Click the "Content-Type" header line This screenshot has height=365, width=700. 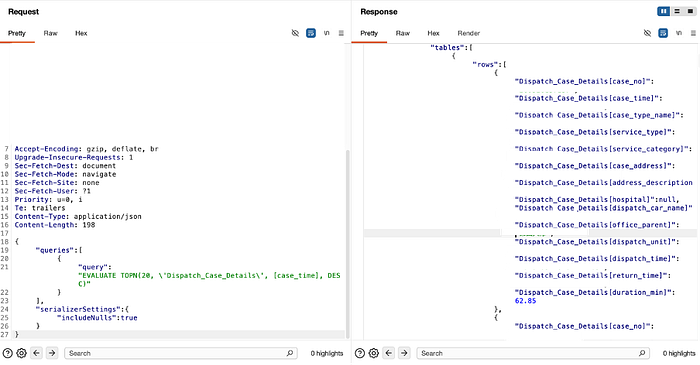click(78, 216)
